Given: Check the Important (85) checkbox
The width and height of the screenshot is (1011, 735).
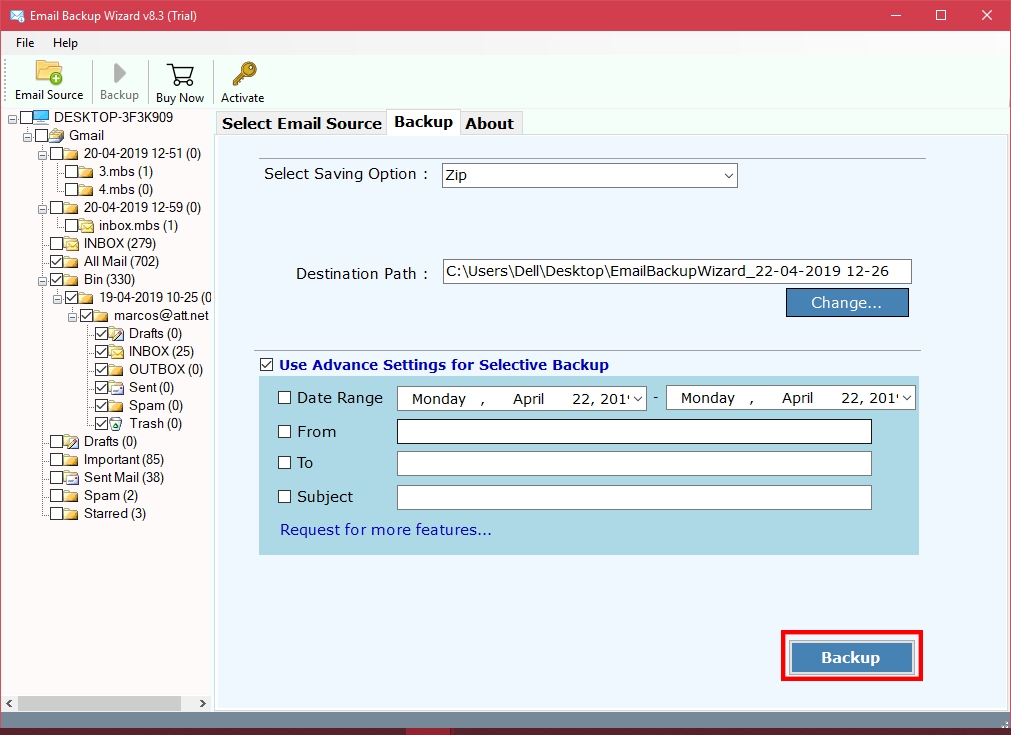Looking at the screenshot, I should point(56,460).
